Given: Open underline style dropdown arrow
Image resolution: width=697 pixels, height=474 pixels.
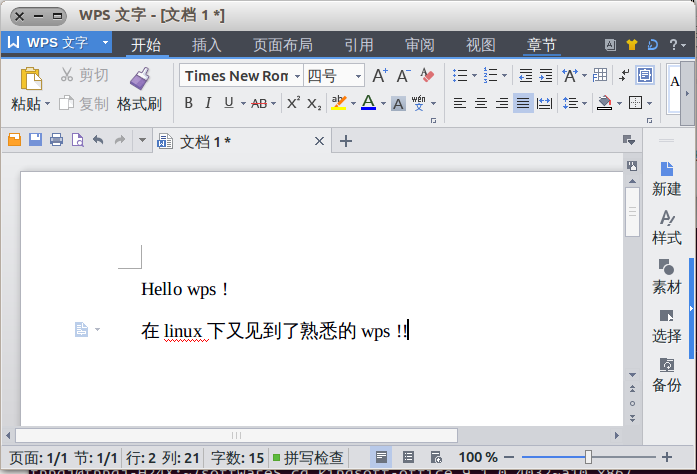Looking at the screenshot, I should (x=243, y=104).
